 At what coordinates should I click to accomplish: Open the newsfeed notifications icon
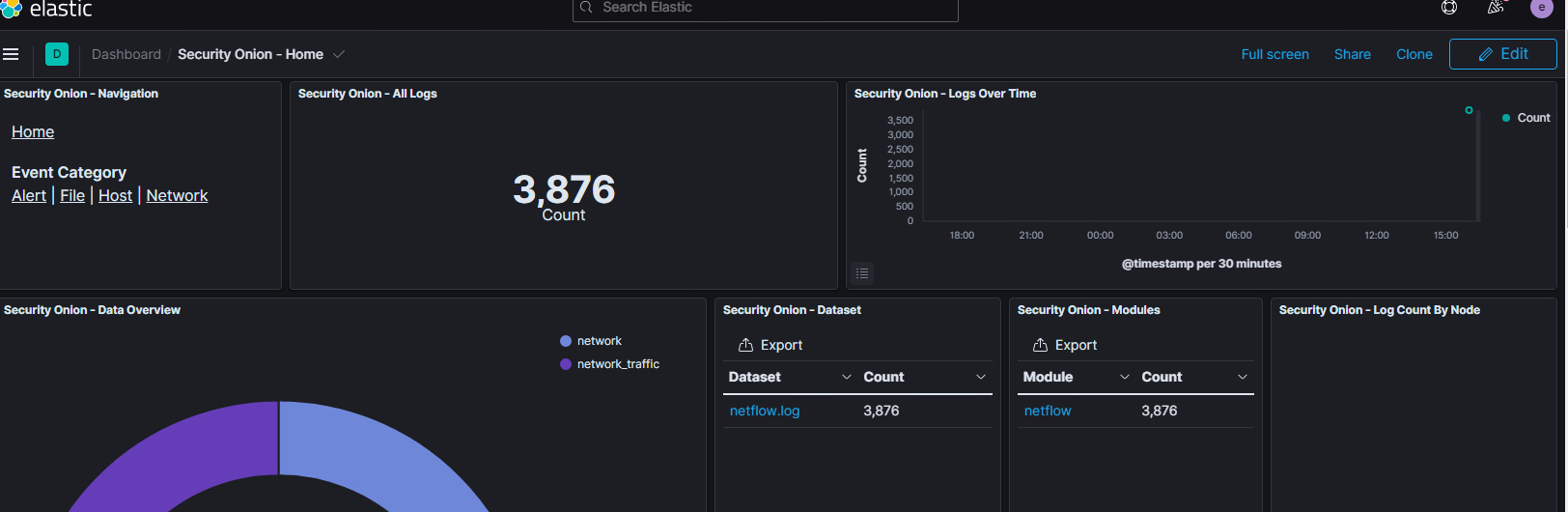pyautogui.click(x=1496, y=8)
